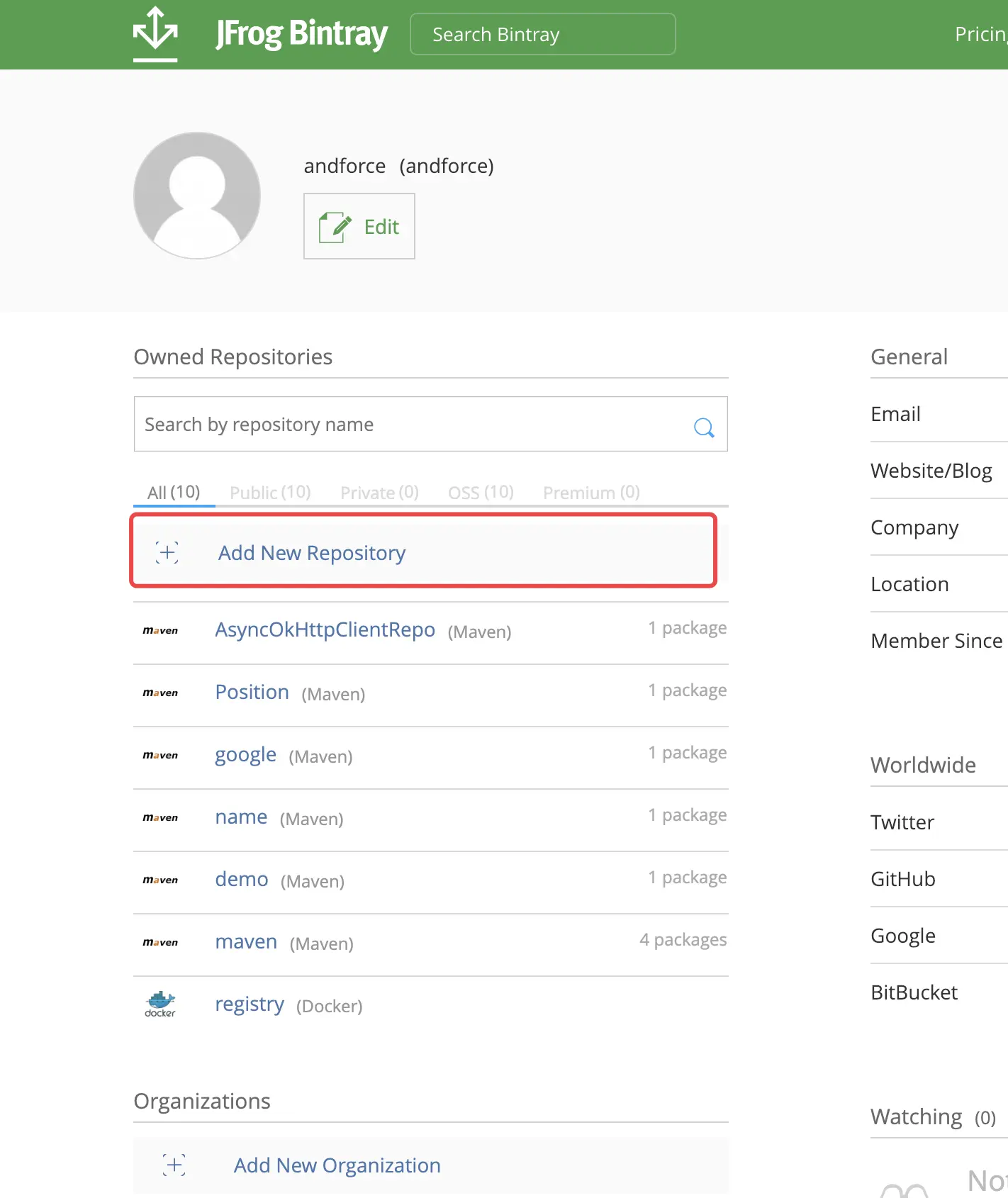The image size is (1008, 1198).
Task: Switch to the Premium (0) tab
Action: [x=591, y=492]
